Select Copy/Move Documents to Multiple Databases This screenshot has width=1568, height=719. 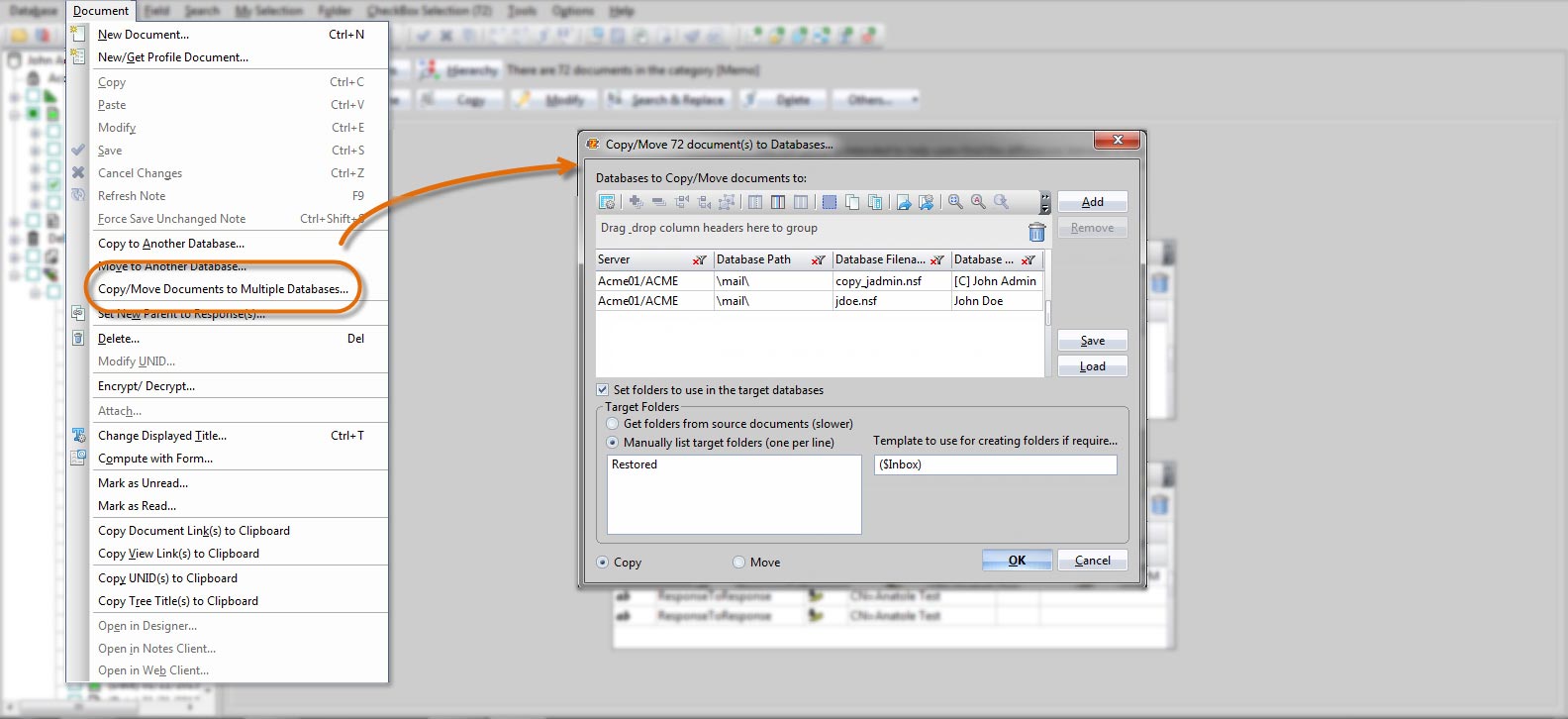click(223, 289)
